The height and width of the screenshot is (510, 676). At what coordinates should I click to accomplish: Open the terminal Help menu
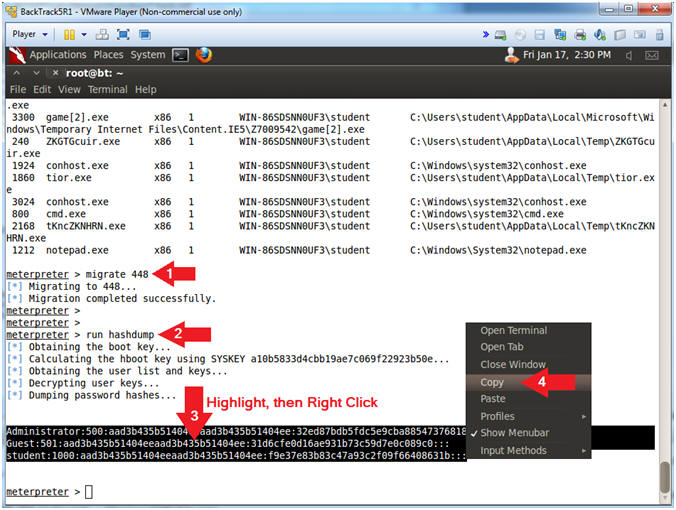[146, 89]
